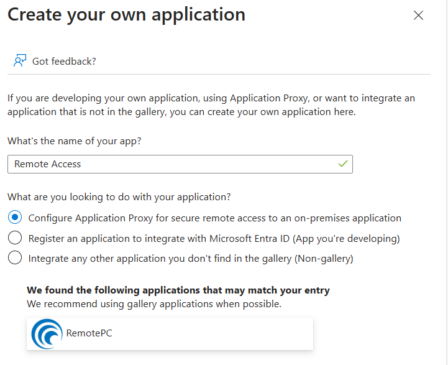Click the We found the following applications heading
Image resolution: width=448 pixels, height=365 pixels.
coord(178,290)
